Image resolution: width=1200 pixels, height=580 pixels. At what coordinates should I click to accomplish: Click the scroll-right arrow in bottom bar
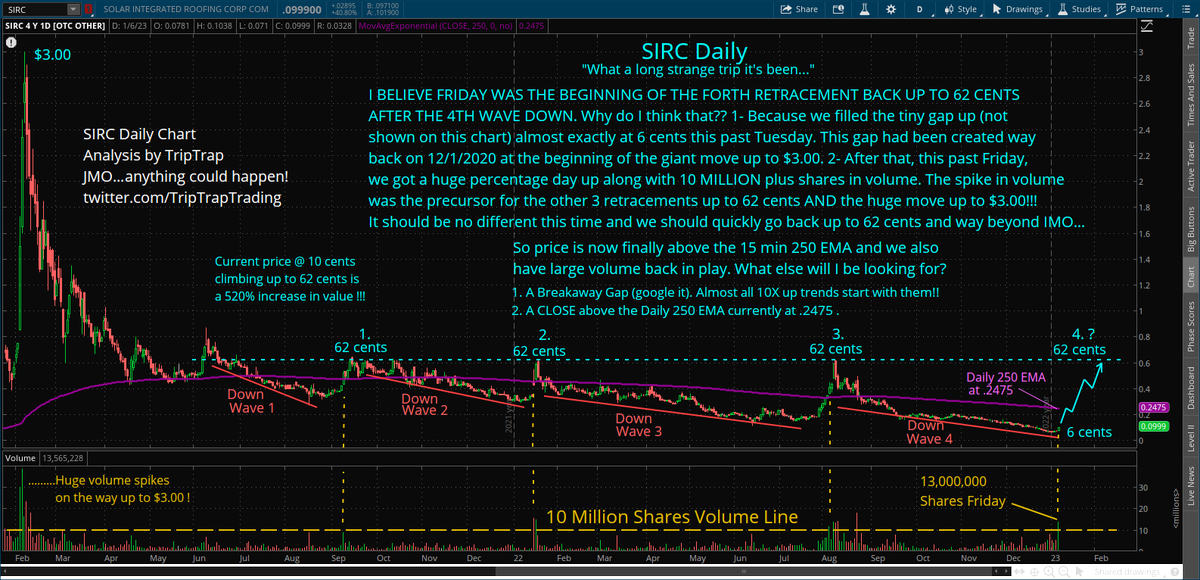pyautogui.click(x=1006, y=571)
